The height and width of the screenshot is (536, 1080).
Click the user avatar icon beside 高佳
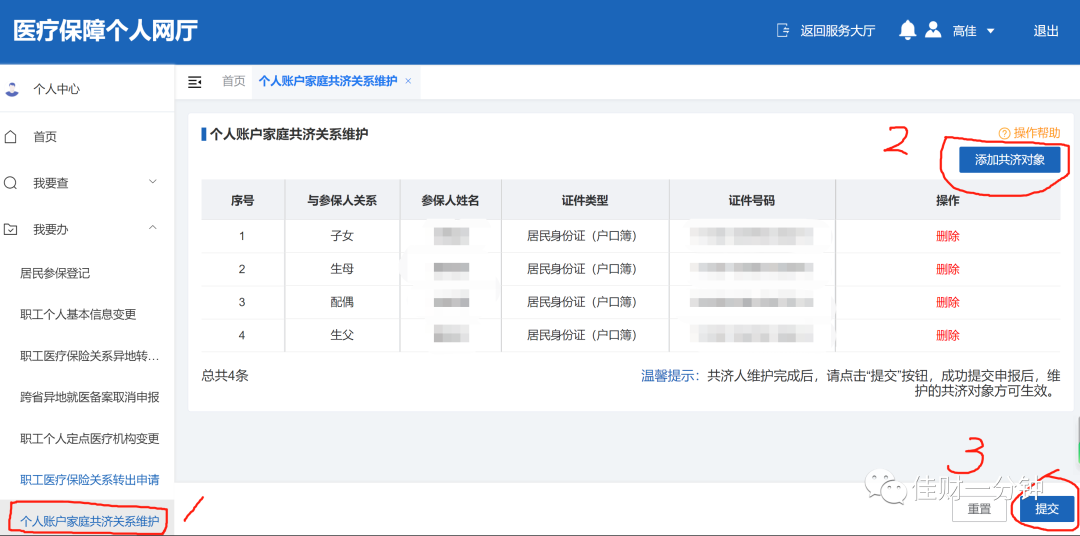tap(933, 30)
